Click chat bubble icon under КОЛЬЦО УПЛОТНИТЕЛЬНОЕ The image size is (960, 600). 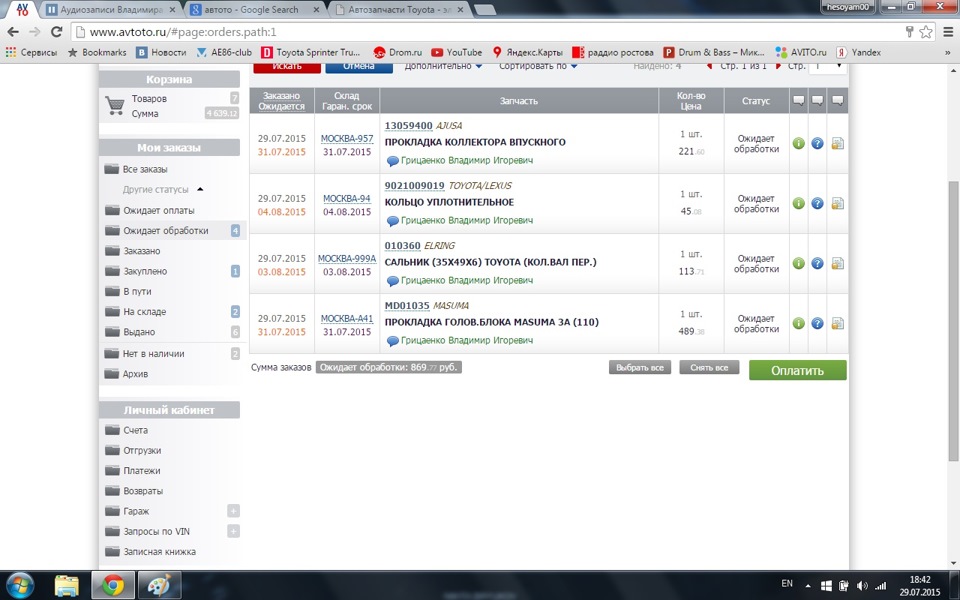point(392,221)
